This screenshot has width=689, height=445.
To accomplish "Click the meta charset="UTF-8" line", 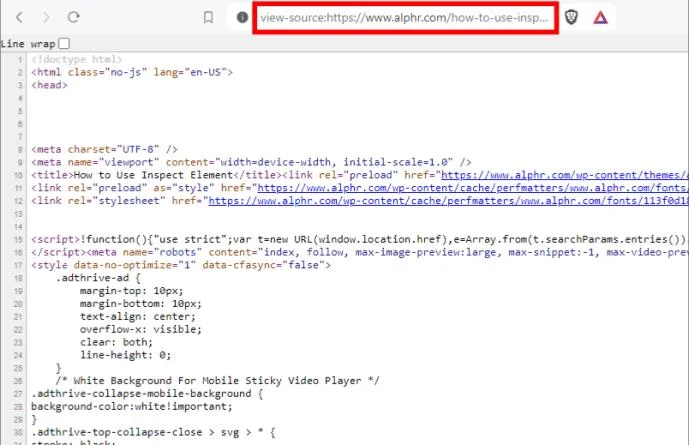I will (104, 149).
